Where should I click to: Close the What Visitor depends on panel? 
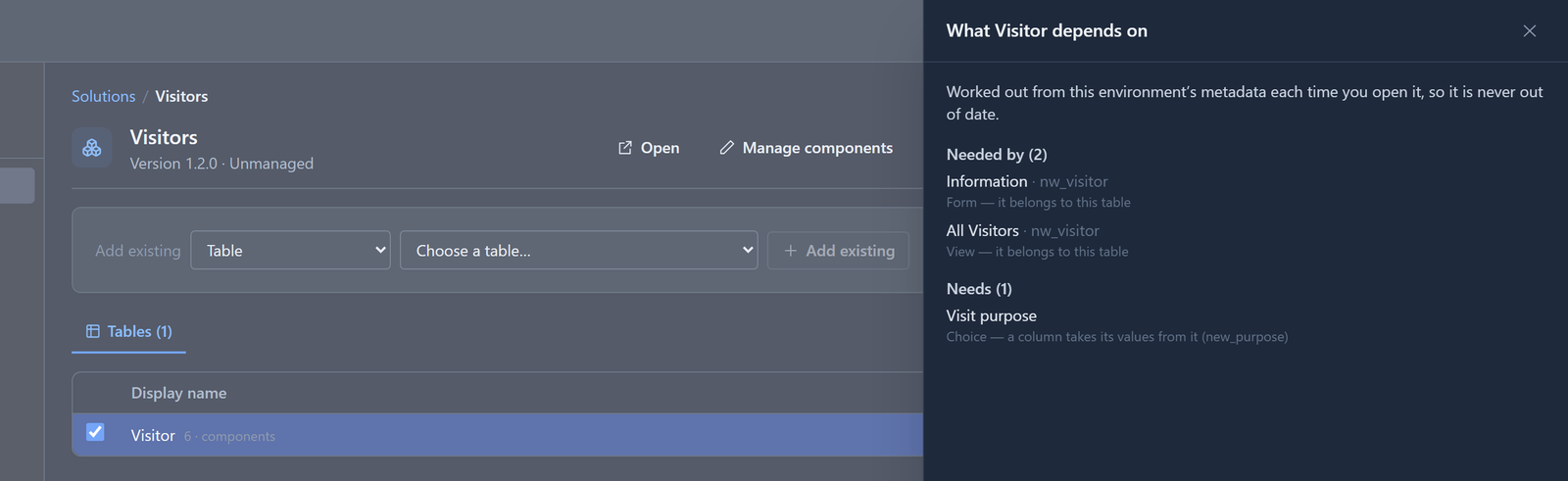1529,31
